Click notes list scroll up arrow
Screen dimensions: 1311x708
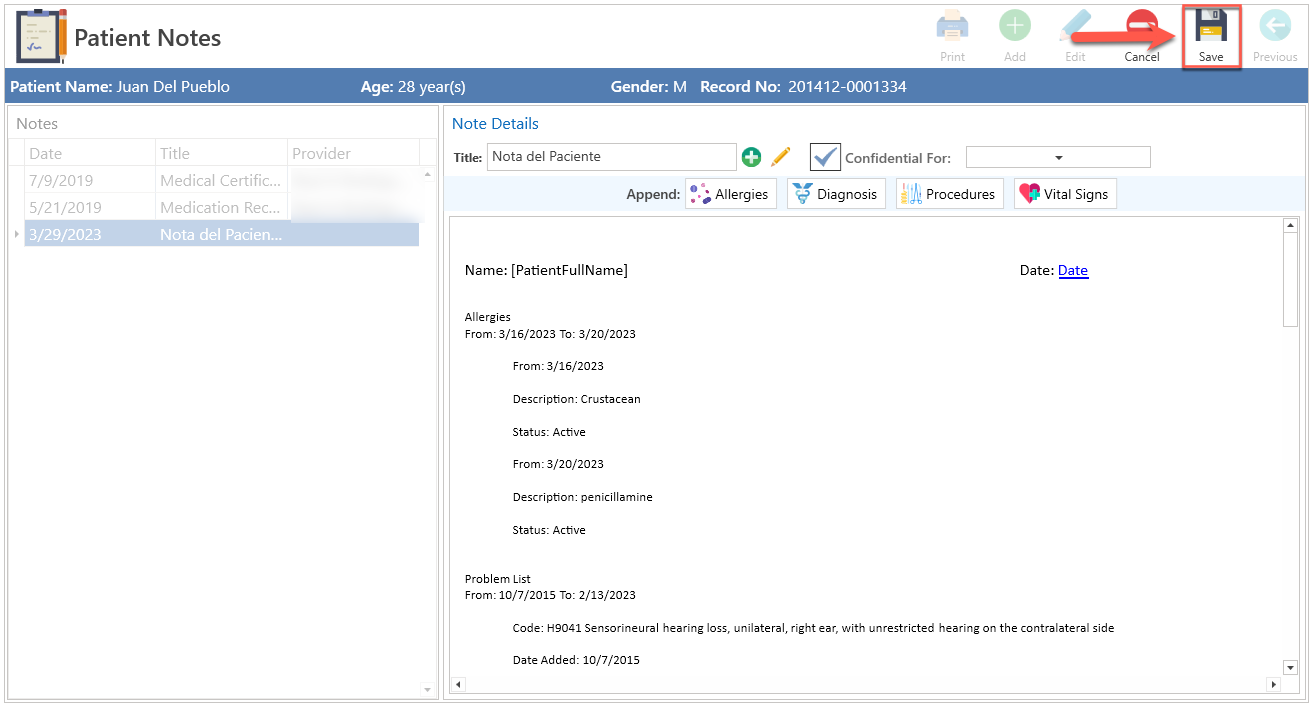click(x=428, y=174)
